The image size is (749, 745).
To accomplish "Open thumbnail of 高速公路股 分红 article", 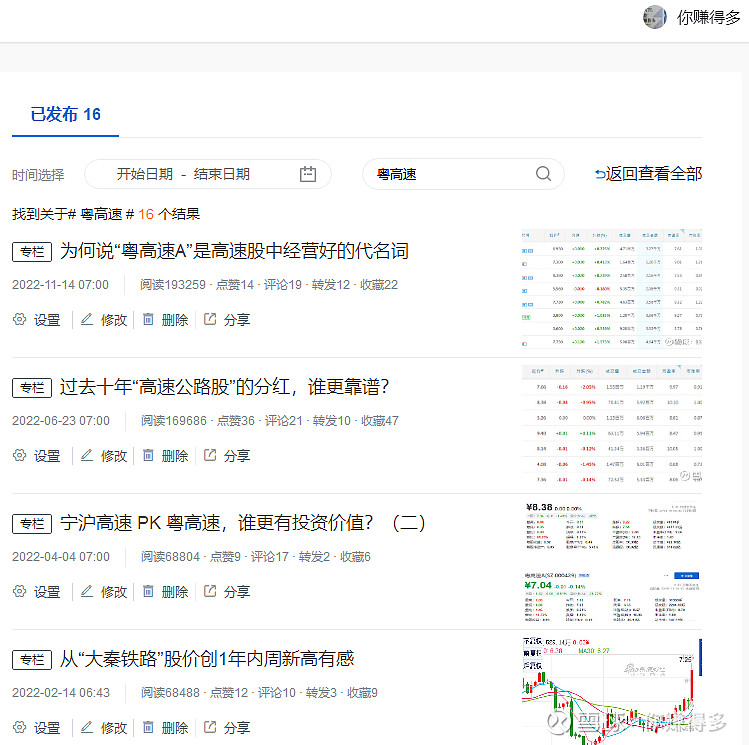I will [x=612, y=425].
